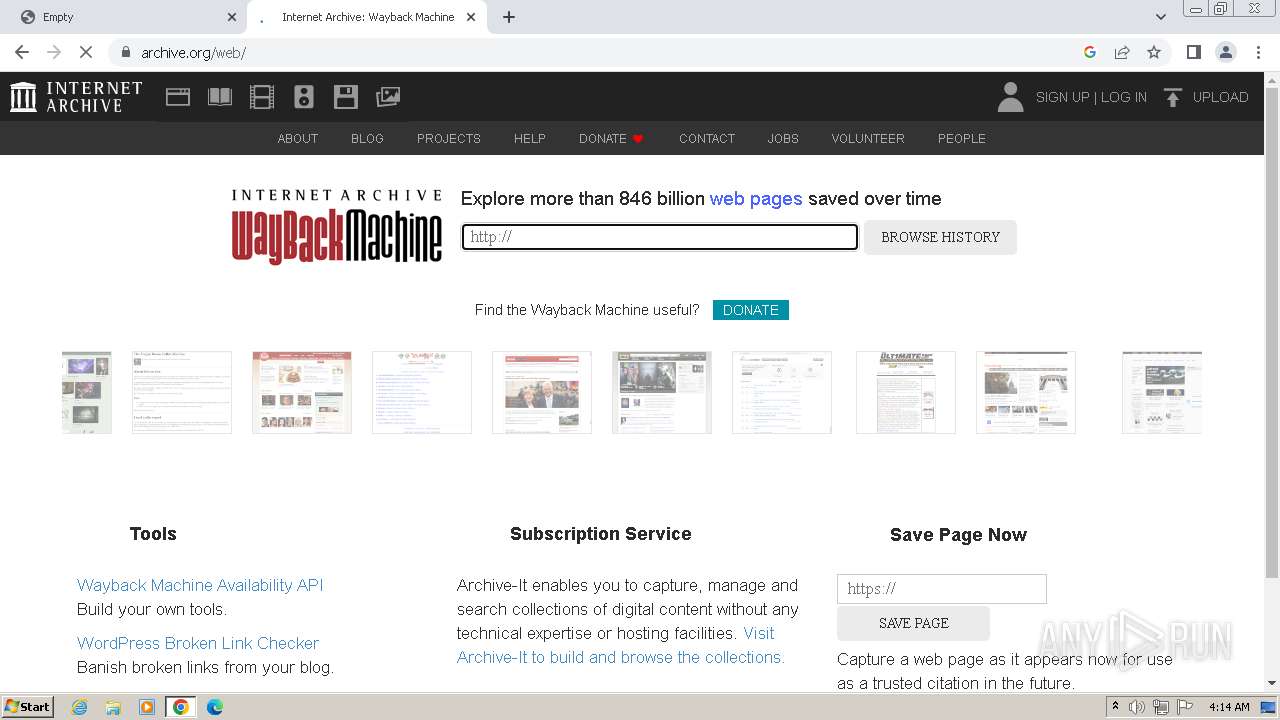Open the Web media type icon
Image resolution: width=1280 pixels, height=720 pixels.
(x=178, y=97)
